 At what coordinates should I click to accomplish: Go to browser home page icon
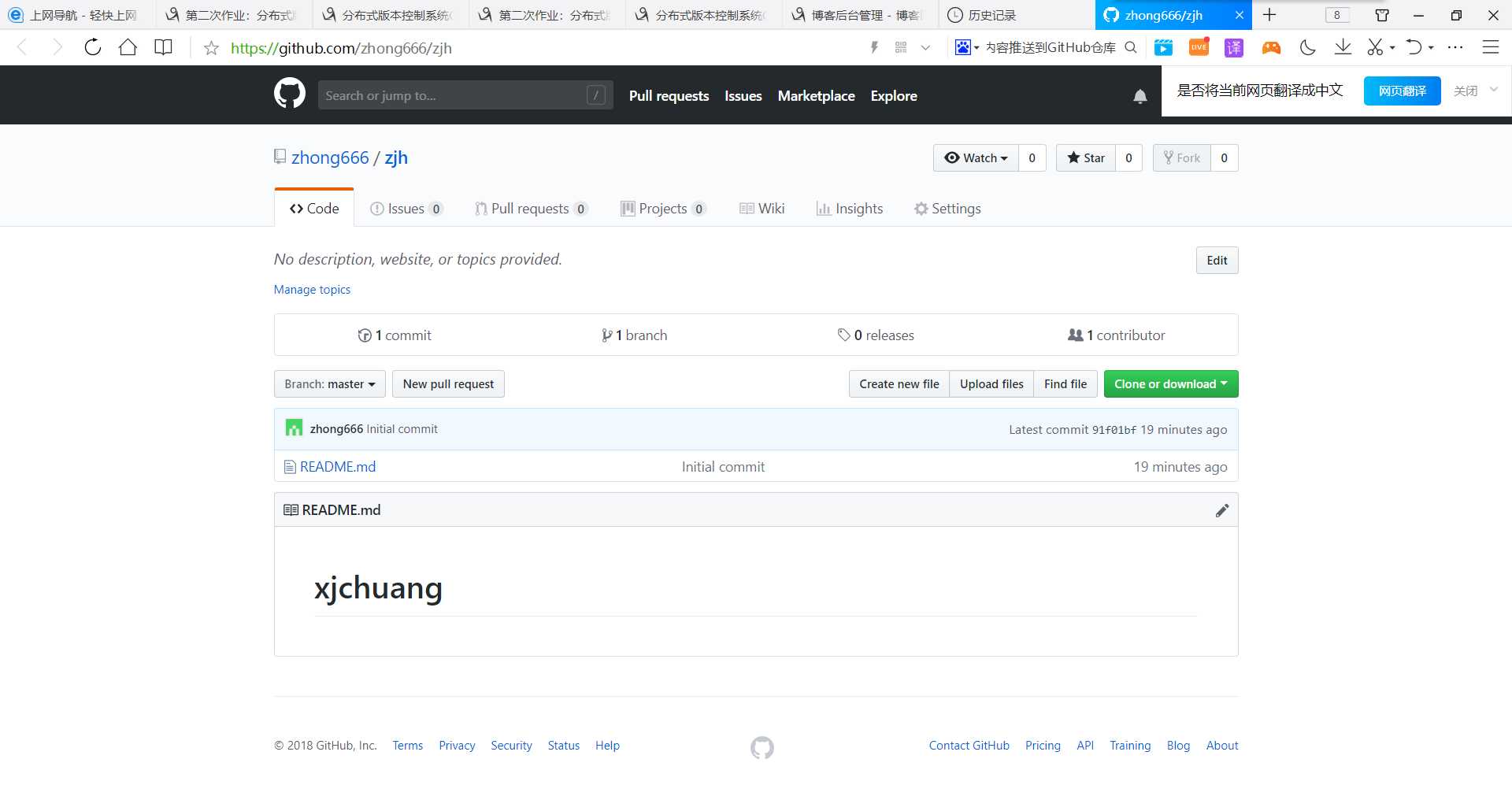pos(128,47)
